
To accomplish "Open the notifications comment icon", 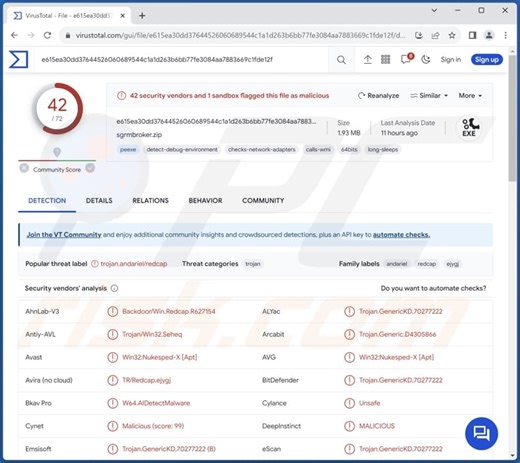I will click(x=406, y=60).
